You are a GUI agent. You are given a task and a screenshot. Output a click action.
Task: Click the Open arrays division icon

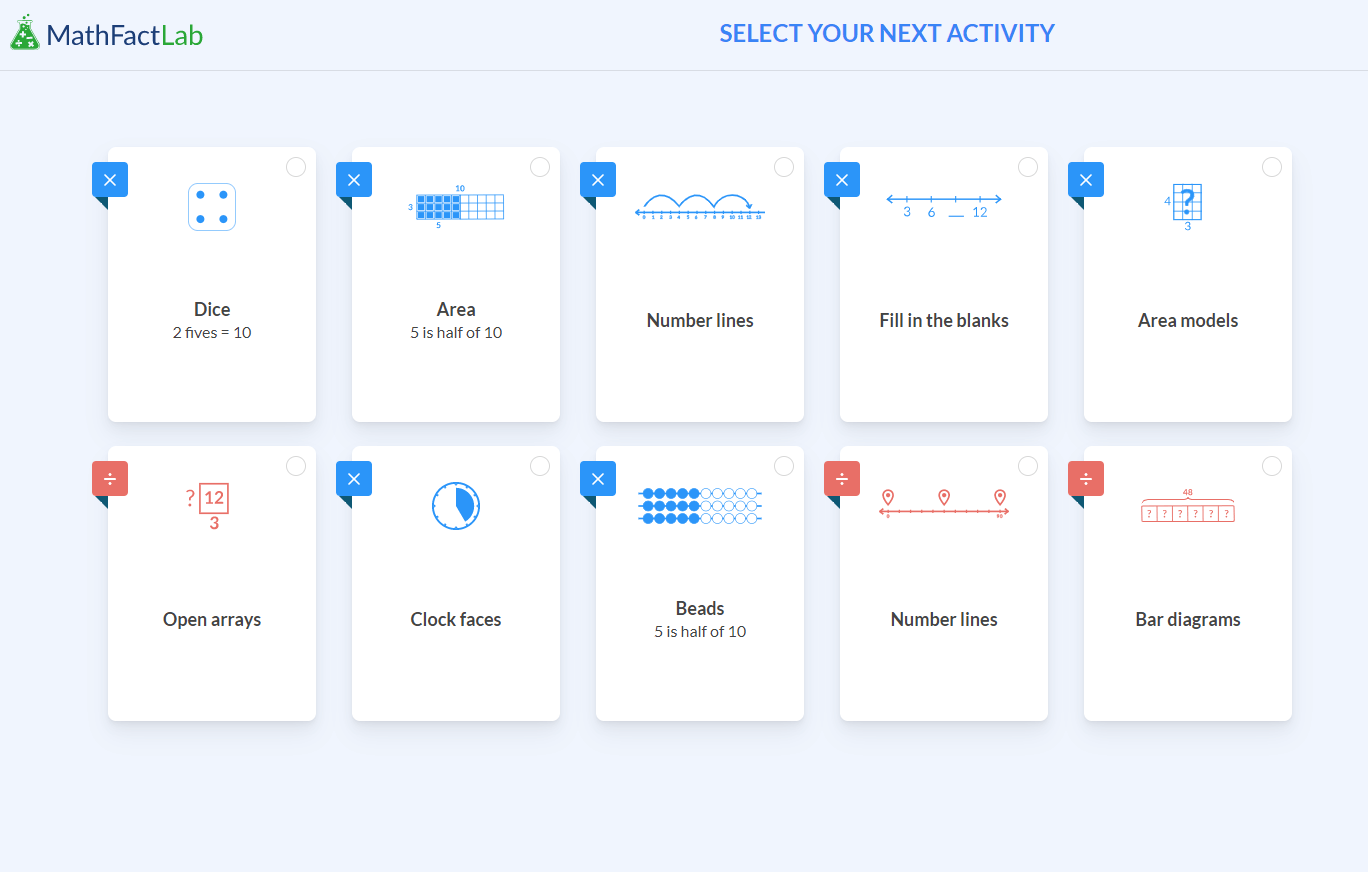click(209, 506)
